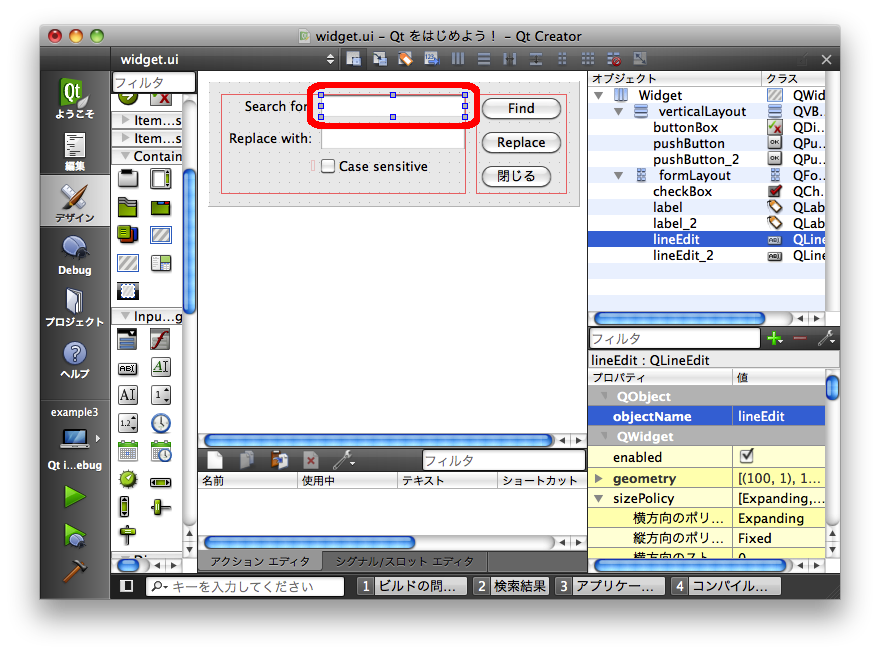Click the lay out in grid icon

tap(588, 59)
